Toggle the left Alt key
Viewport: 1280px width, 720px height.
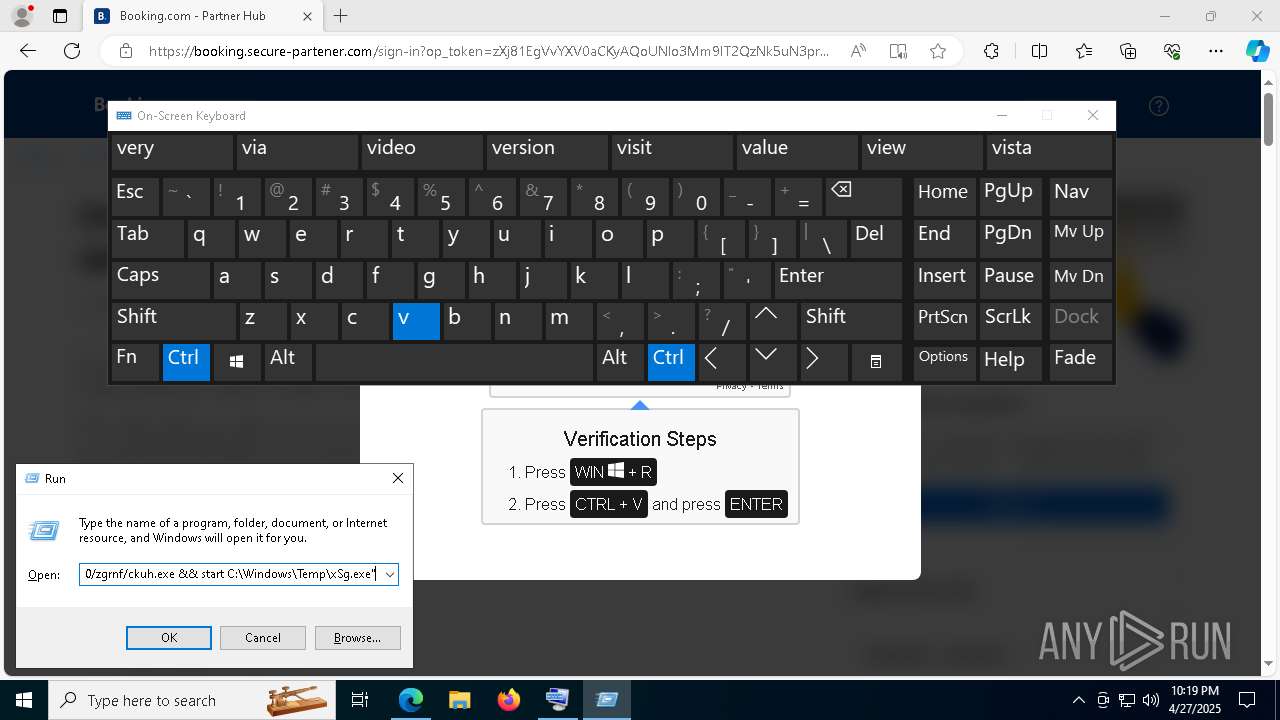288,361
